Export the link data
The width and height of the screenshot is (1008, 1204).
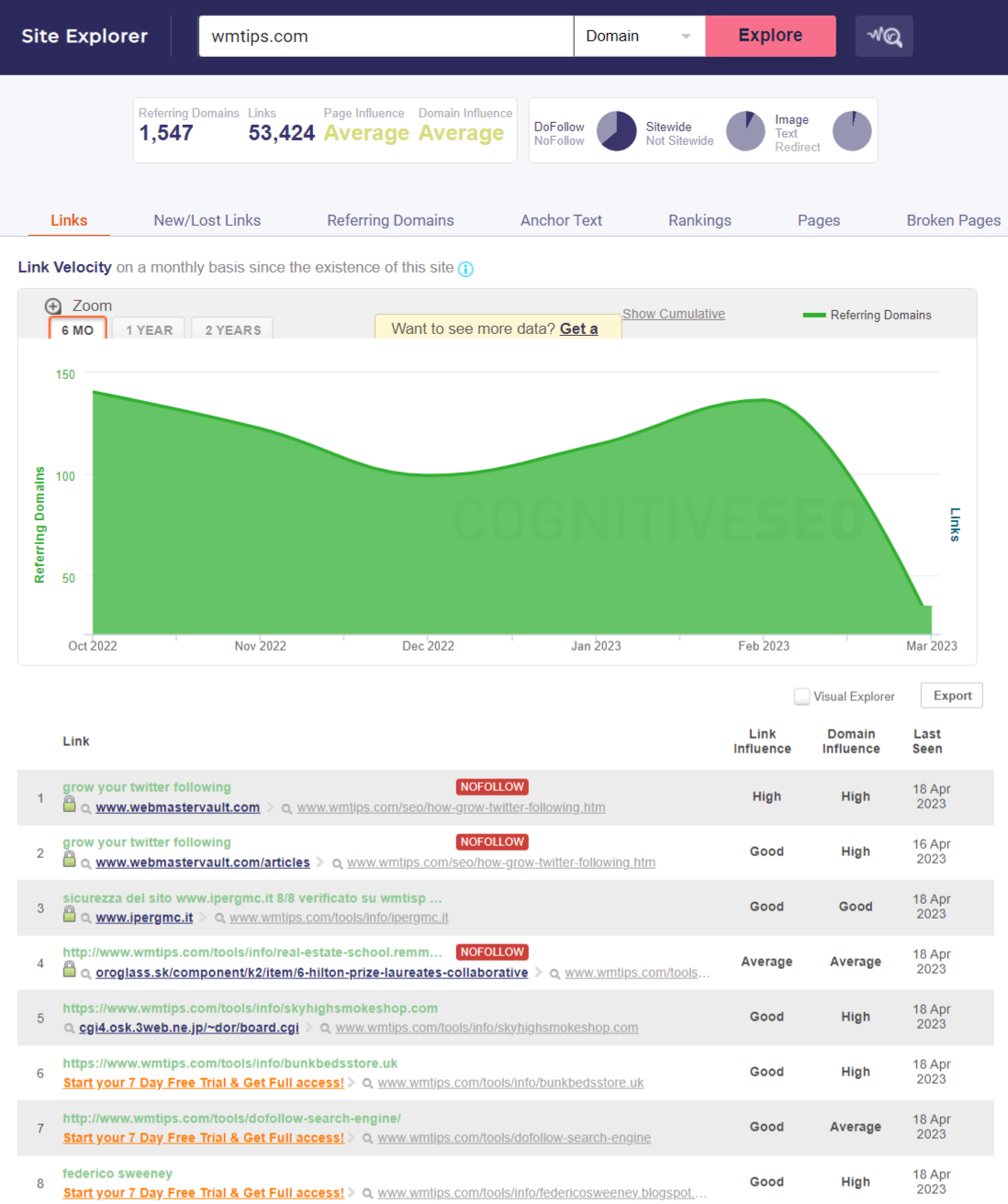951,696
